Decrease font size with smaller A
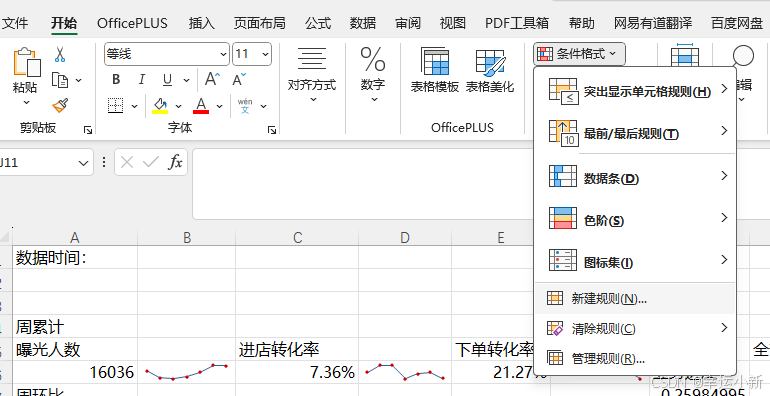This screenshot has width=770, height=396. click(240, 79)
